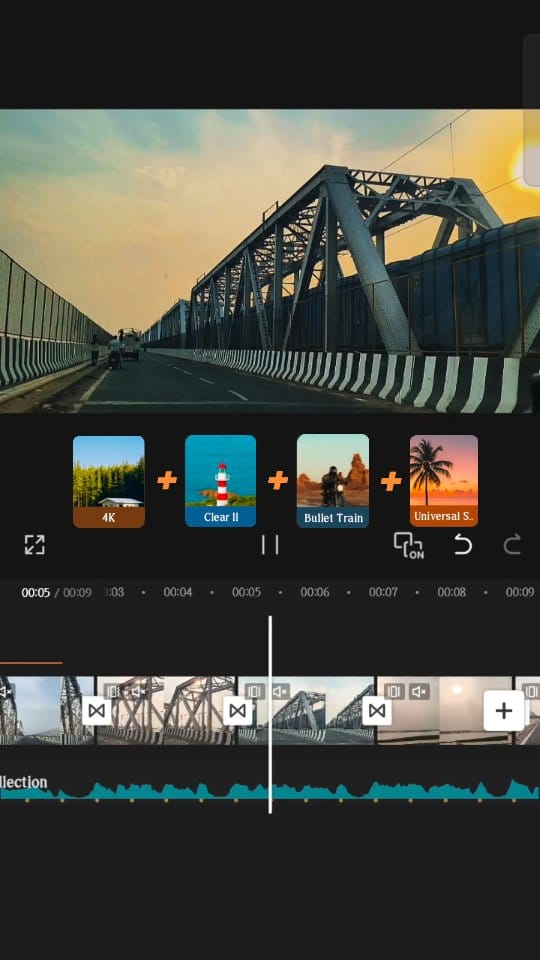This screenshot has width=540, height=960.
Task: Pause the video playback
Action: pyautogui.click(x=269, y=545)
